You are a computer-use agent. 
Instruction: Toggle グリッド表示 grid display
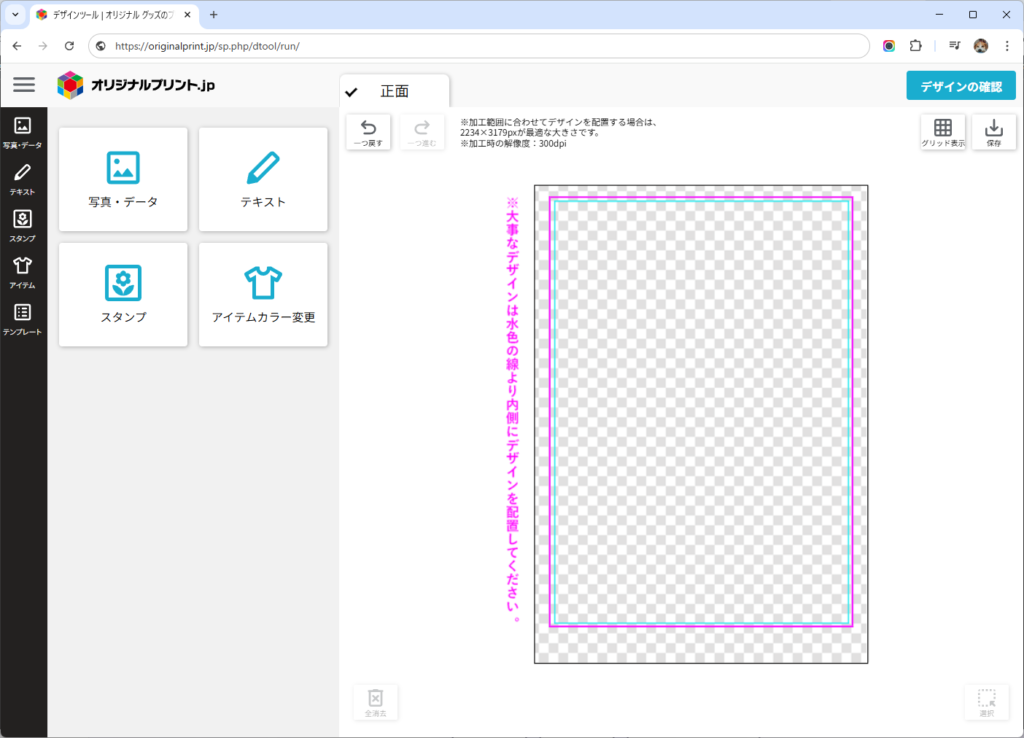(x=942, y=132)
